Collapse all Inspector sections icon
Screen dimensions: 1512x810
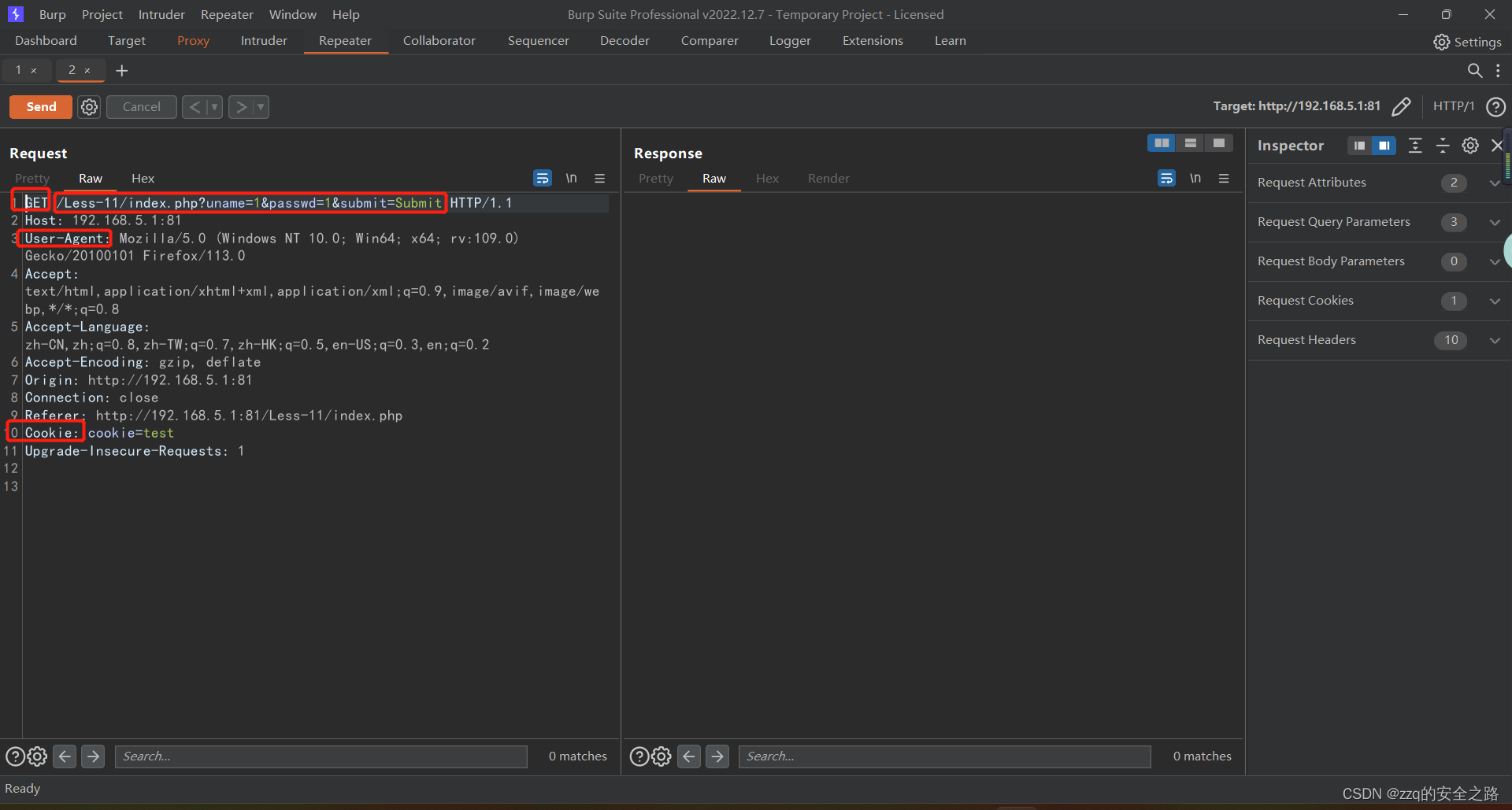coord(1443,146)
